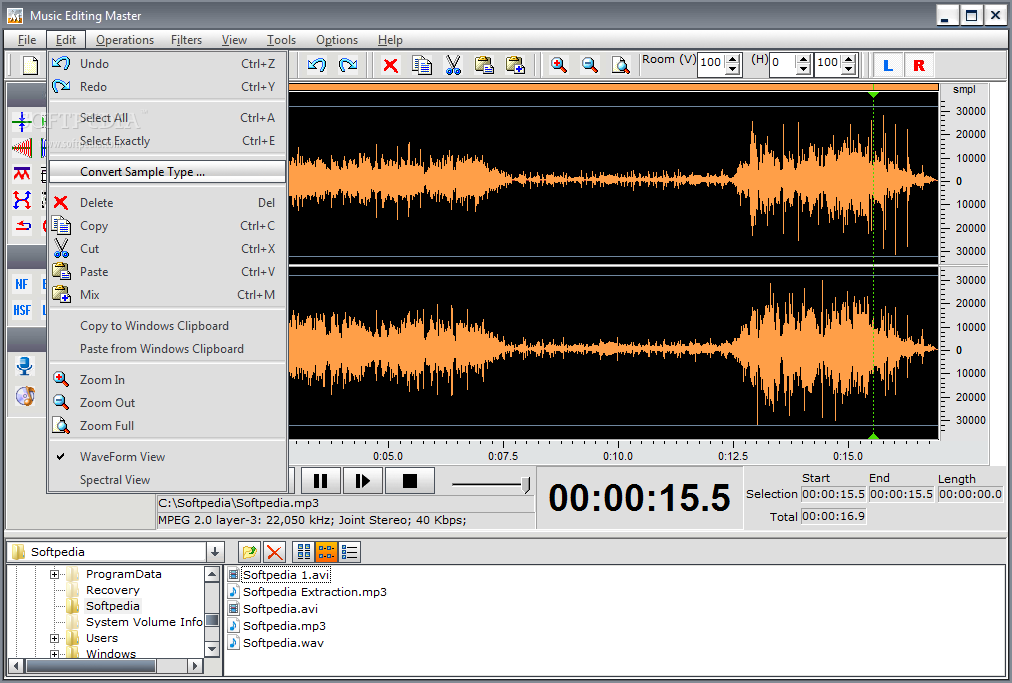Viewport: 1012px width, 683px height.
Task: Click the red Delete X toolbar icon
Action: (x=390, y=65)
